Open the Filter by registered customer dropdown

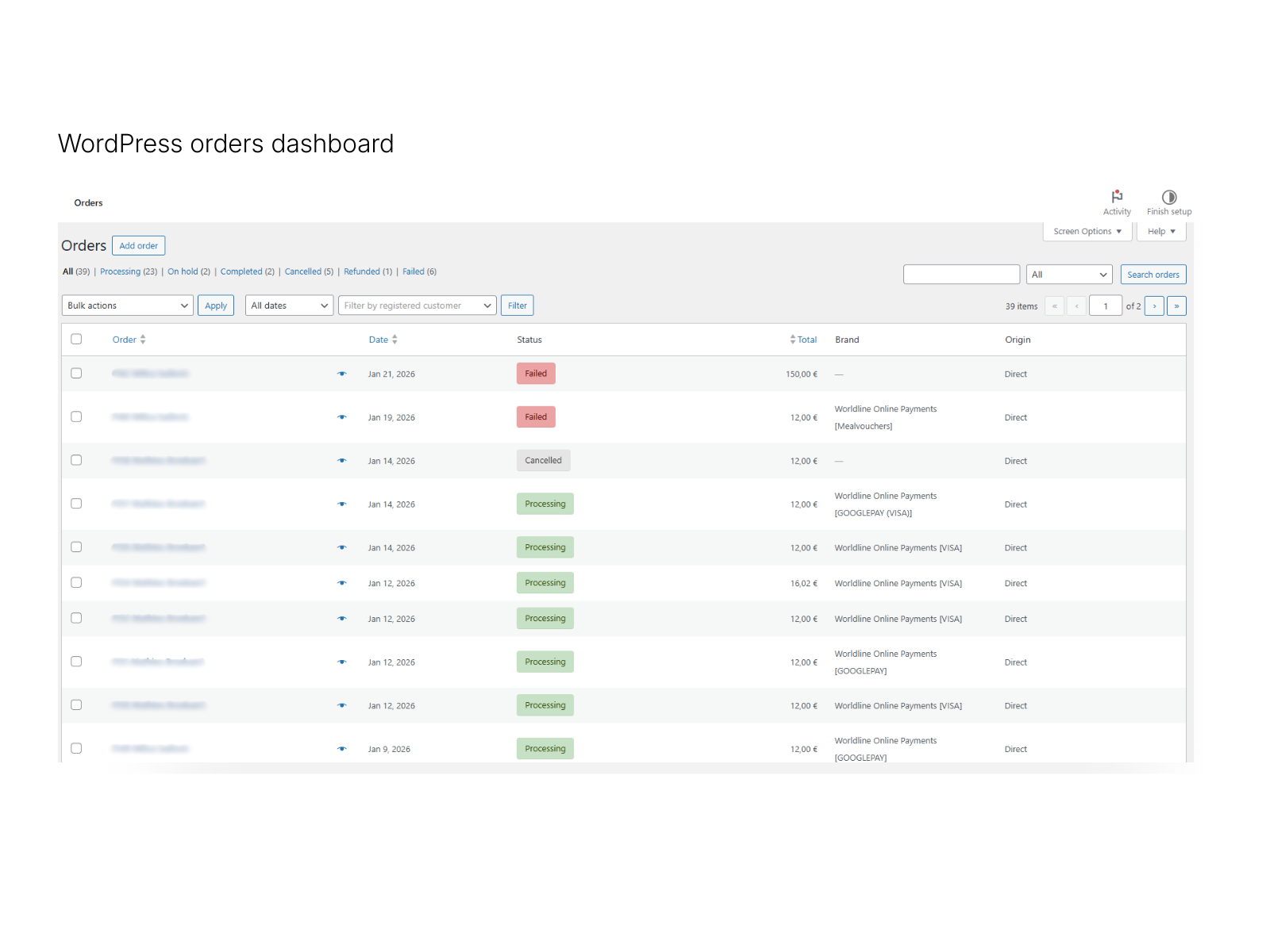(417, 305)
